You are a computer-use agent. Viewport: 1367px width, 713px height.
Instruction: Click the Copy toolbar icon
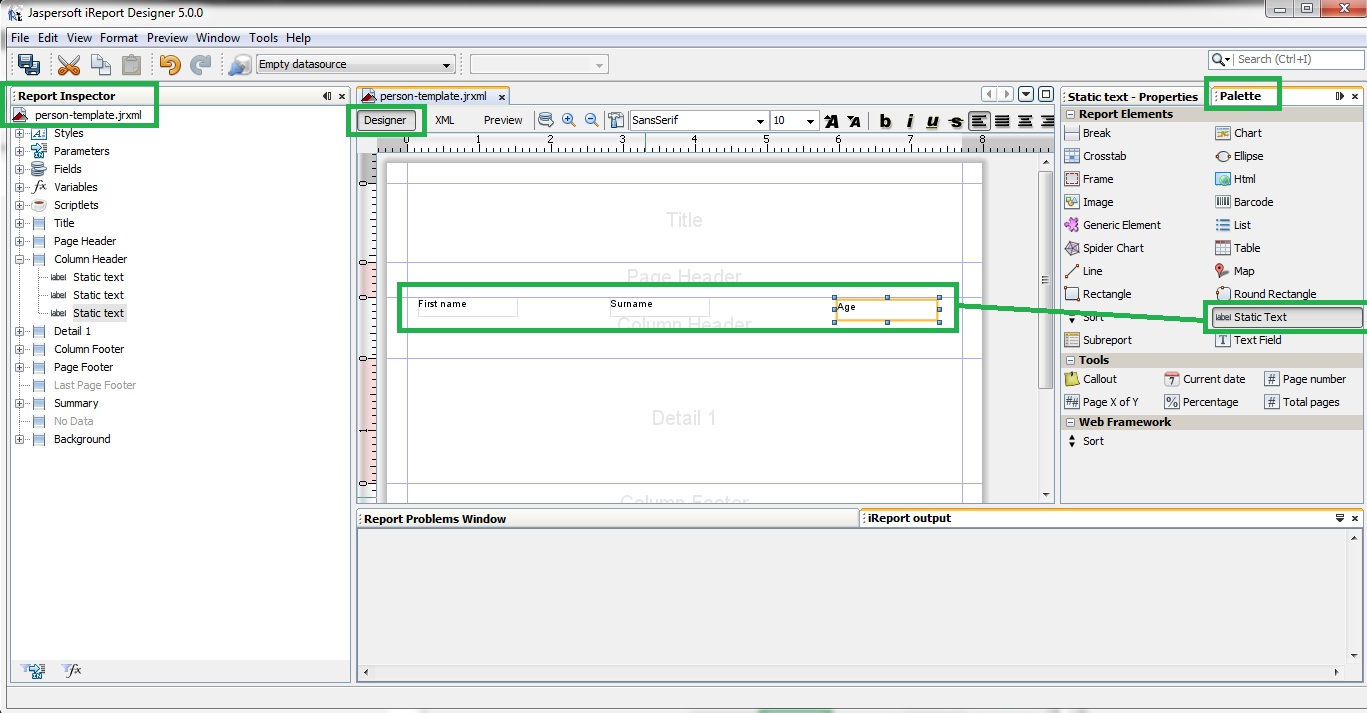point(100,64)
